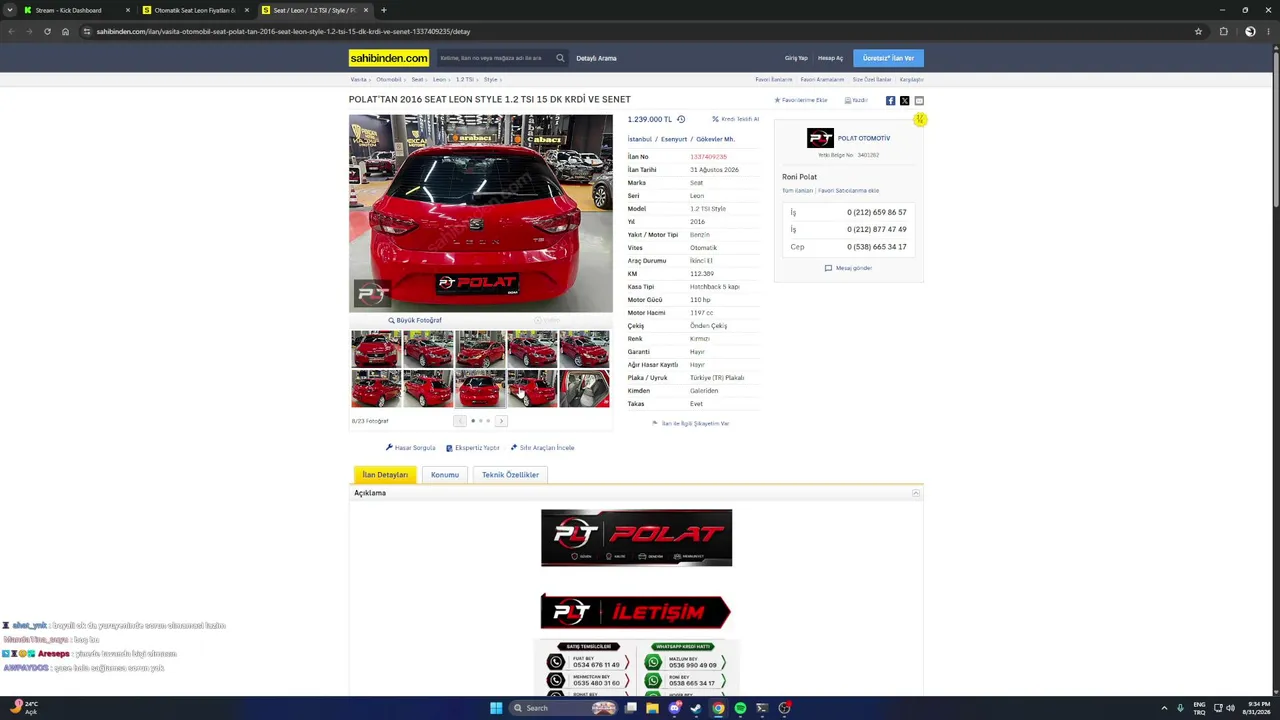The image size is (1280, 720).
Task: Click Favorilerime Ekle link
Action: coord(801,100)
